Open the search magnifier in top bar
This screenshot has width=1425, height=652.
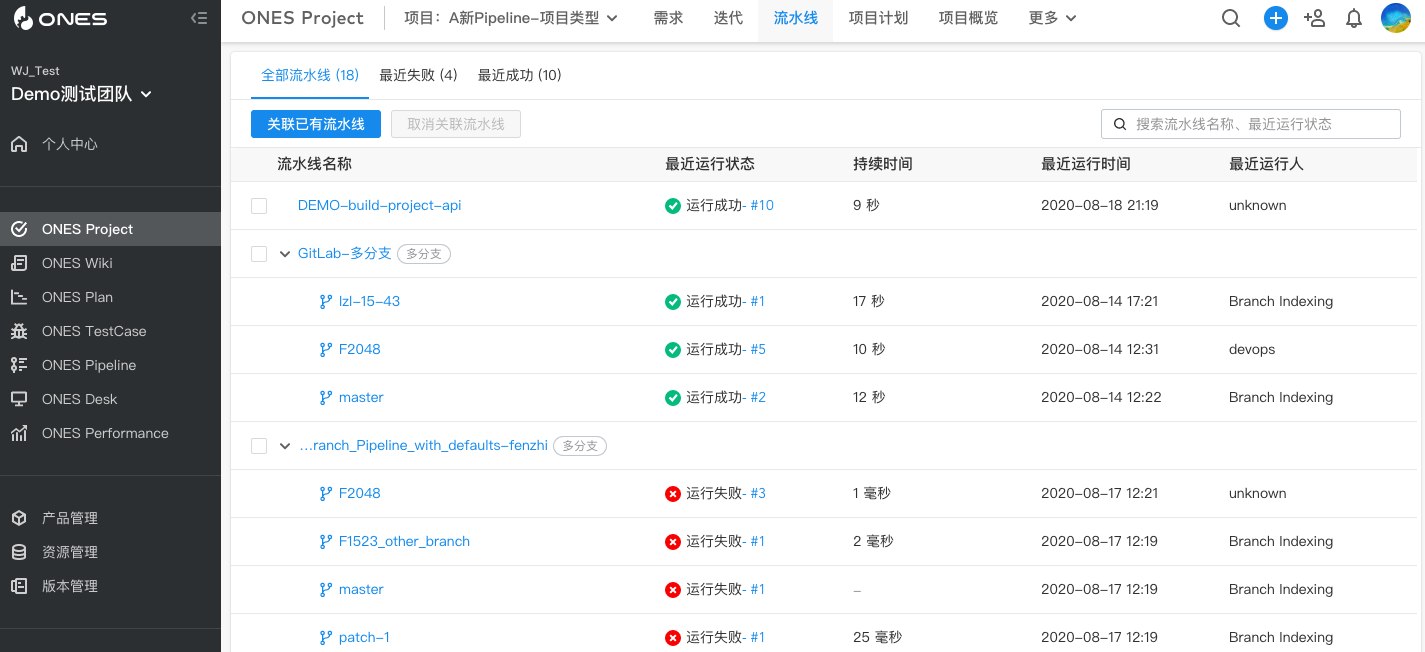click(x=1231, y=18)
